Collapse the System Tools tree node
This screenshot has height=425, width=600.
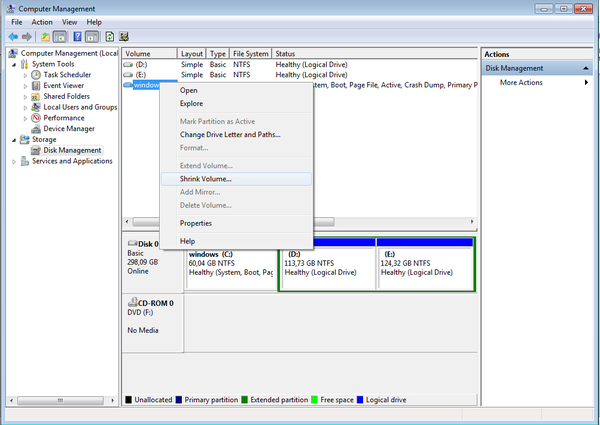click(x=14, y=64)
